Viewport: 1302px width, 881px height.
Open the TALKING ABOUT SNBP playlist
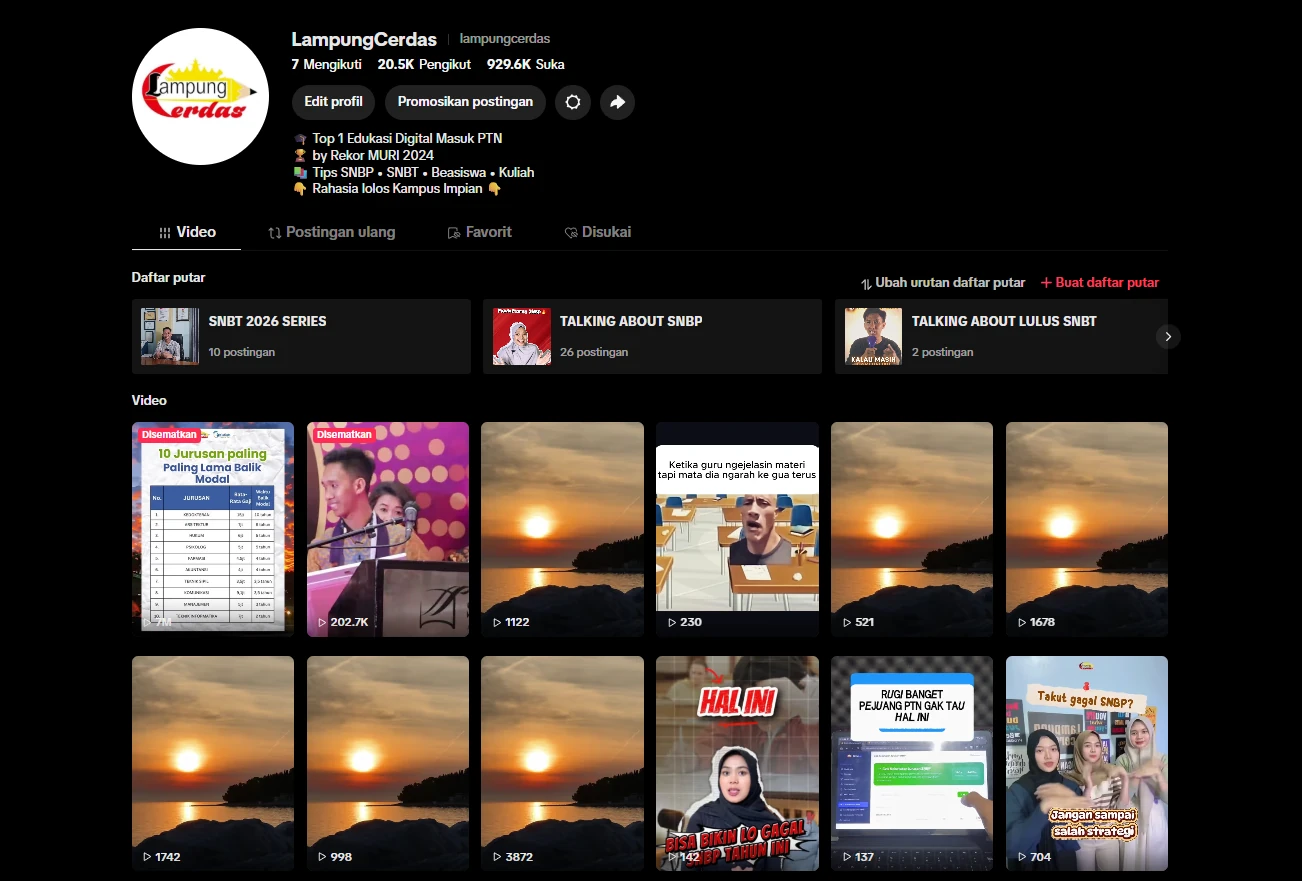coord(652,337)
